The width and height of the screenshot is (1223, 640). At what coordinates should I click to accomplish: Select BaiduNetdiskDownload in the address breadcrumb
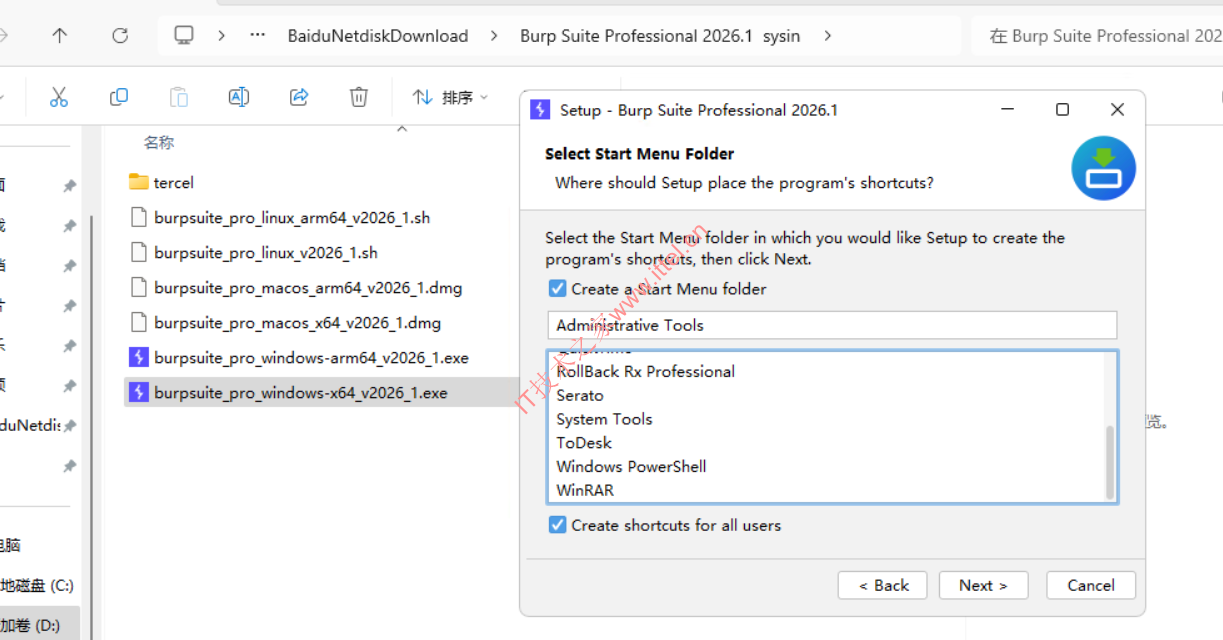click(378, 36)
